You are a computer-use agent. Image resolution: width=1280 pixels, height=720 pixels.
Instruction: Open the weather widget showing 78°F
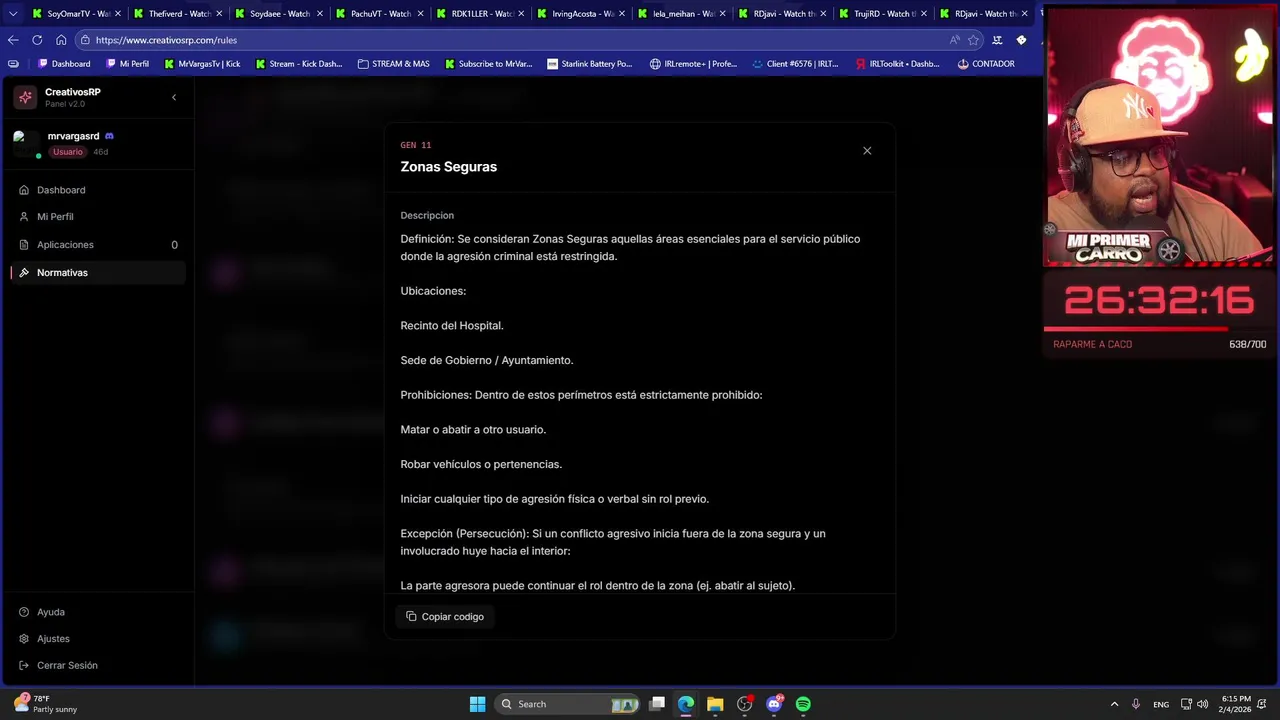click(45, 704)
